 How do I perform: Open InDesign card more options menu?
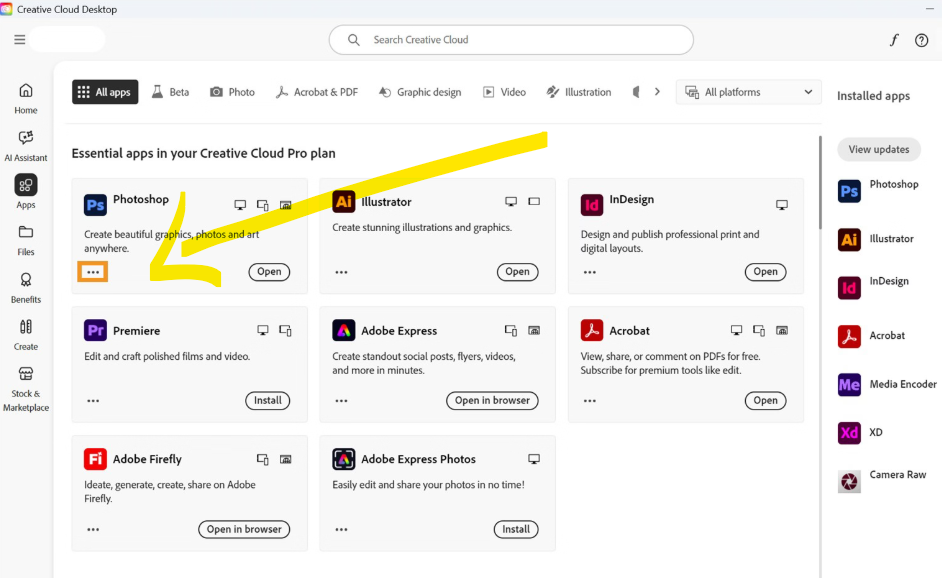pos(589,272)
